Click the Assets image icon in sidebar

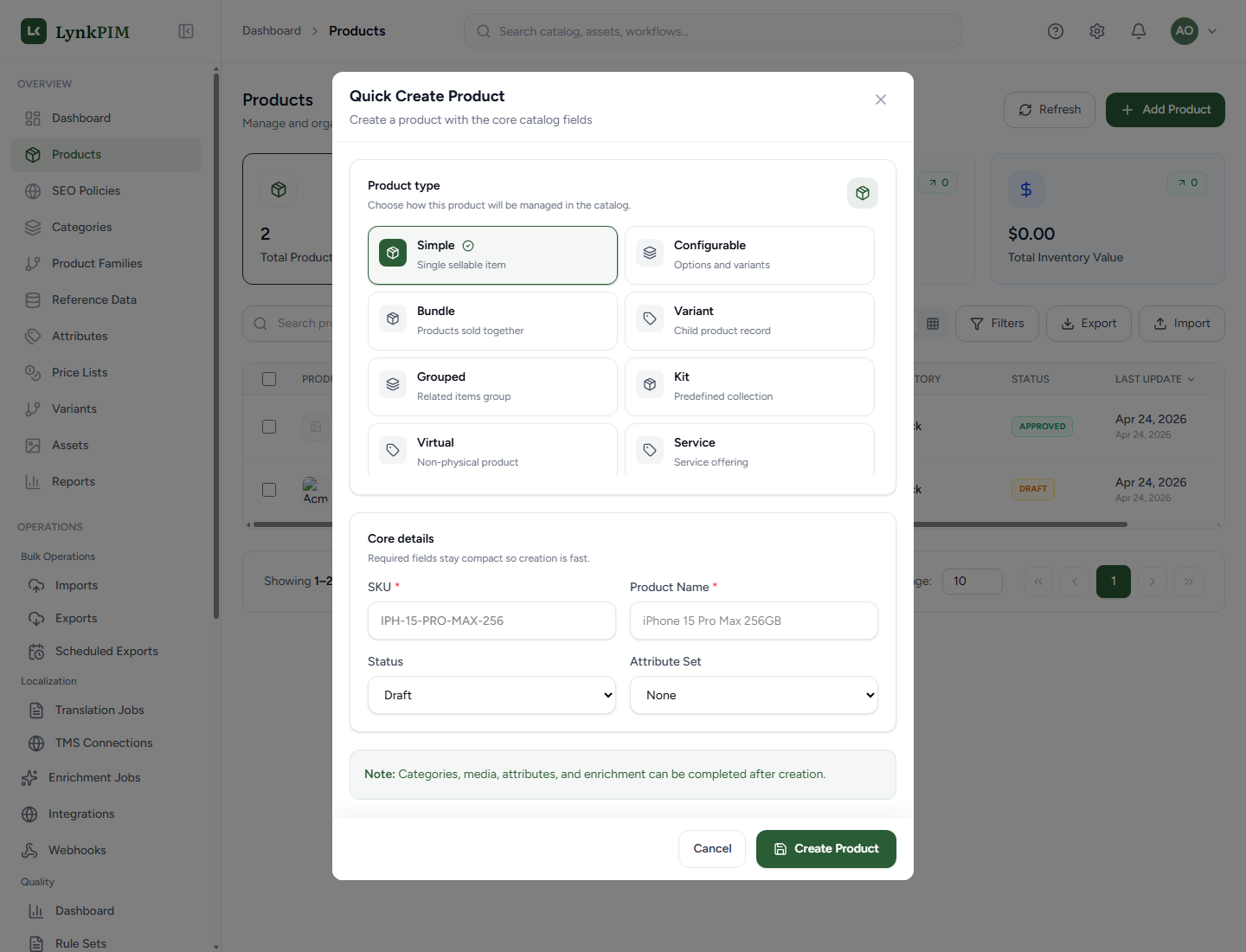(x=33, y=446)
